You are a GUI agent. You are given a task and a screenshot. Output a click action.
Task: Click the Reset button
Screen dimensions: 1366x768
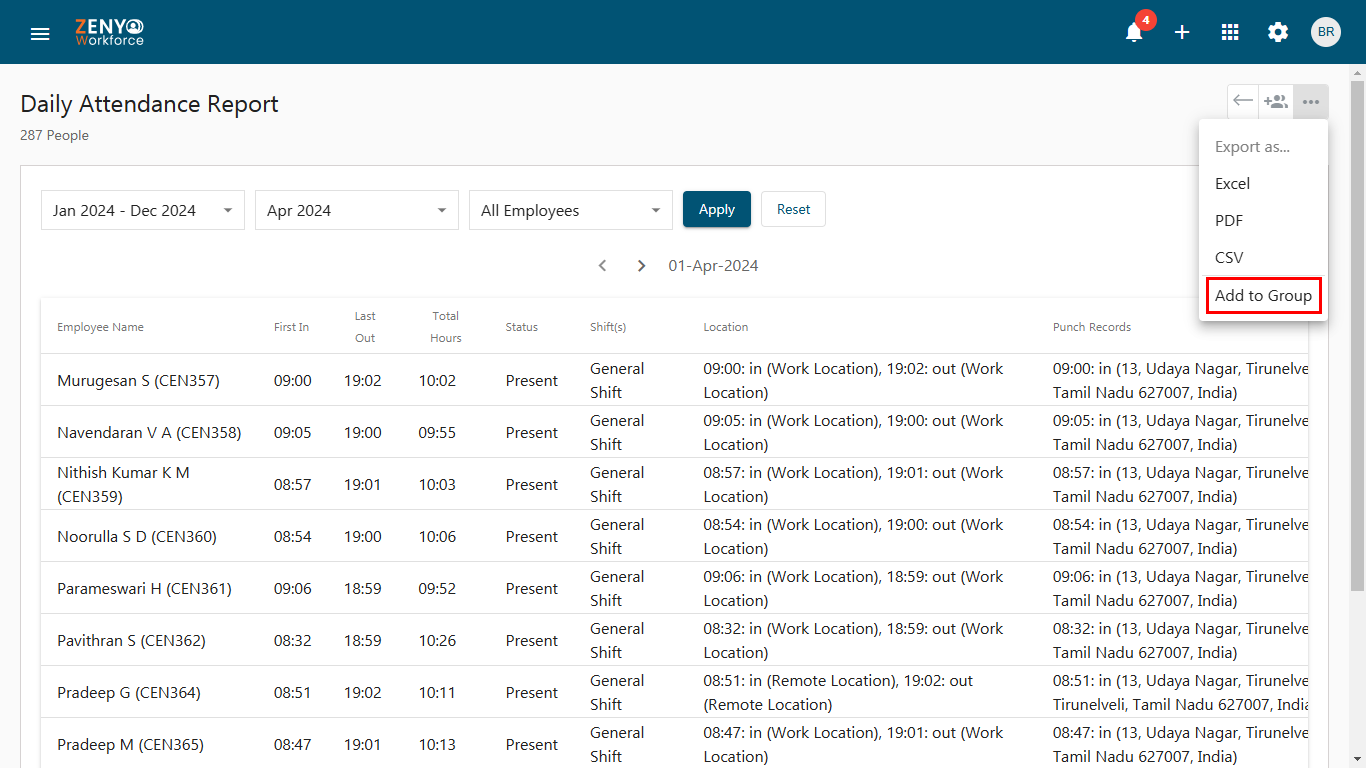[794, 209]
